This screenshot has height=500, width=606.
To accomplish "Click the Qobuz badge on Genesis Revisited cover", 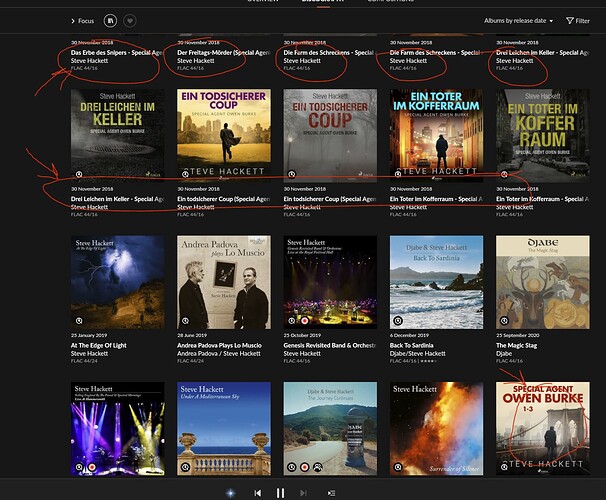I will point(292,321).
